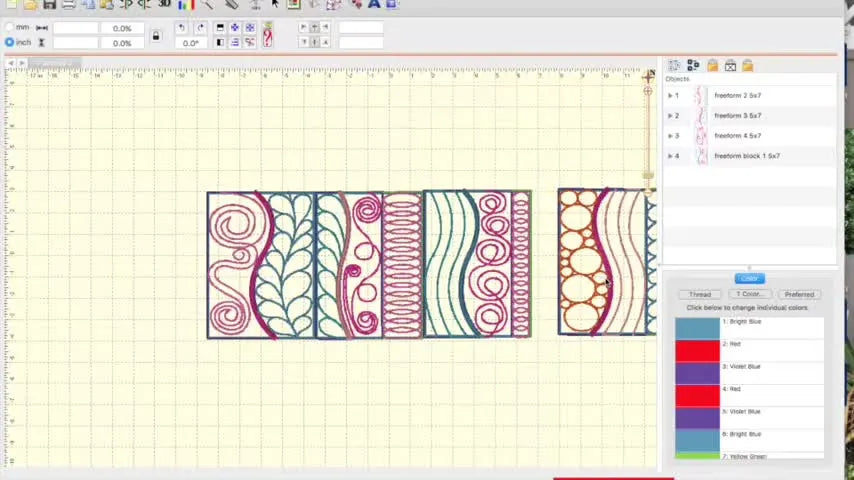
Task: Click the height percentage 0.0% field
Action: pos(122,42)
